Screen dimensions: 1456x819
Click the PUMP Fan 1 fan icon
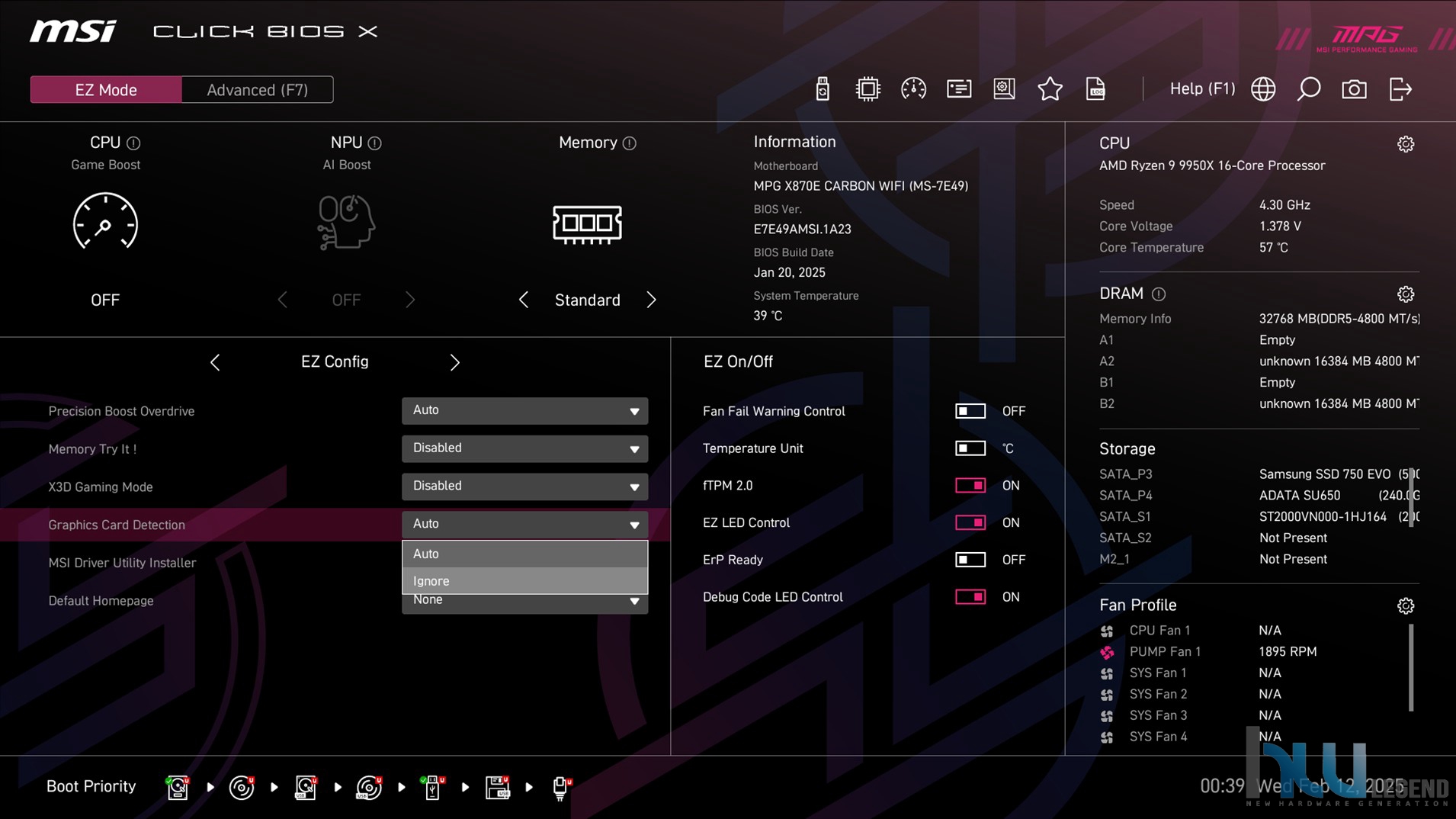[1107, 652]
